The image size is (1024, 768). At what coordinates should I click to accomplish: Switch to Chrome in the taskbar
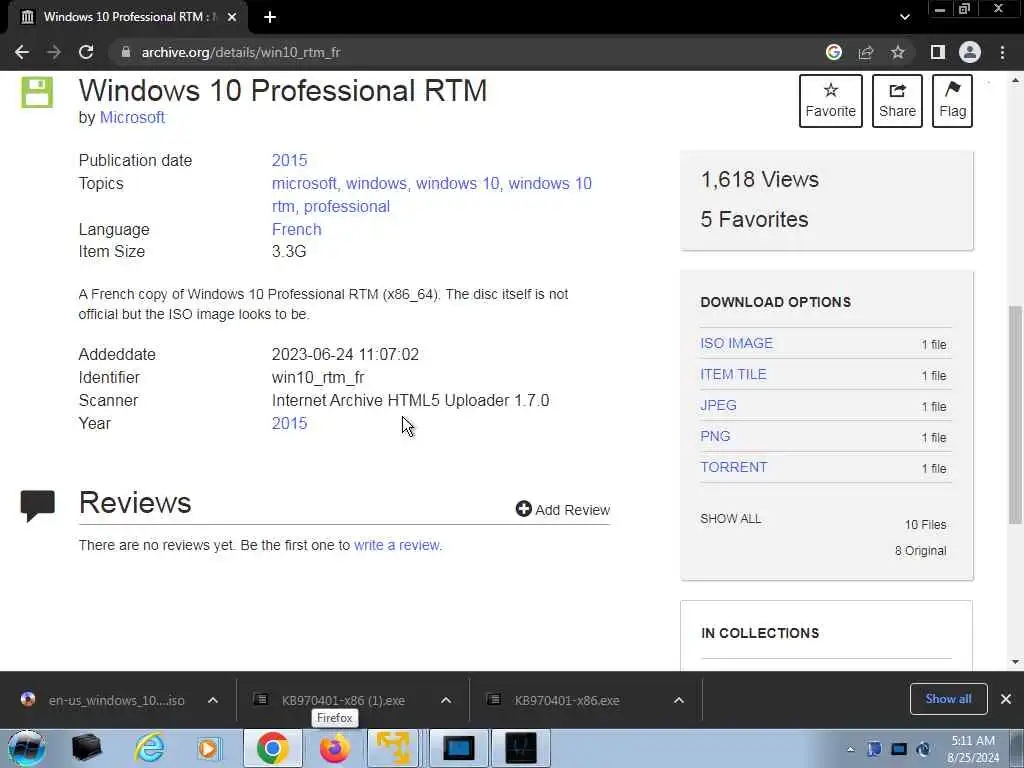[x=272, y=748]
